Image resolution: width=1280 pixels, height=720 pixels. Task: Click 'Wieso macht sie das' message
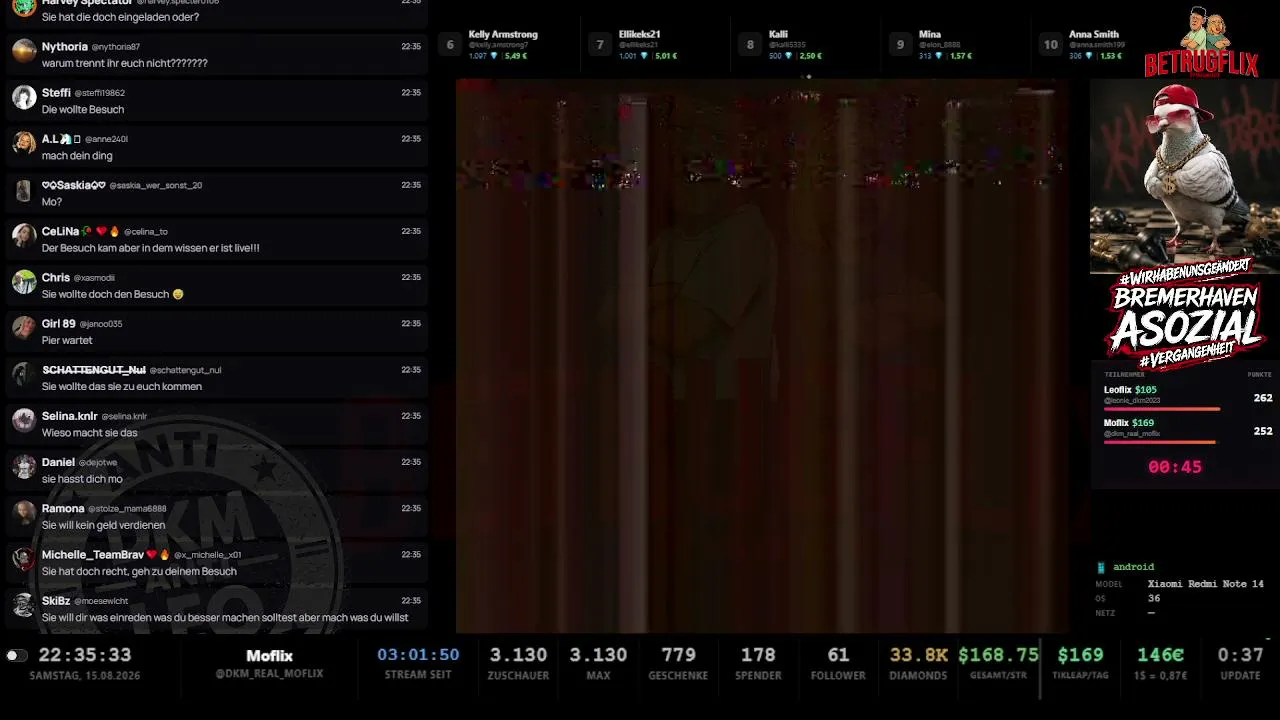[x=89, y=433]
